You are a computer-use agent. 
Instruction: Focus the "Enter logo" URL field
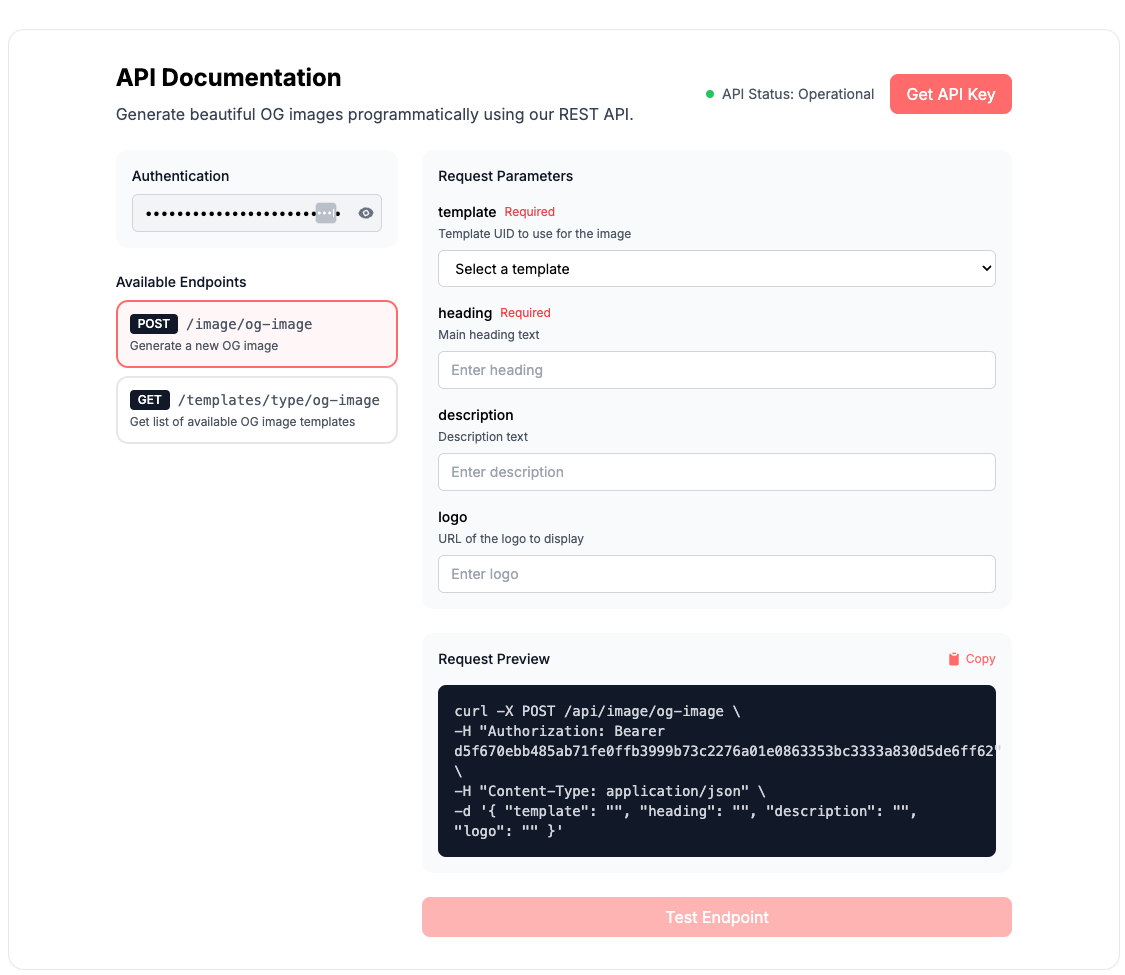pos(716,574)
